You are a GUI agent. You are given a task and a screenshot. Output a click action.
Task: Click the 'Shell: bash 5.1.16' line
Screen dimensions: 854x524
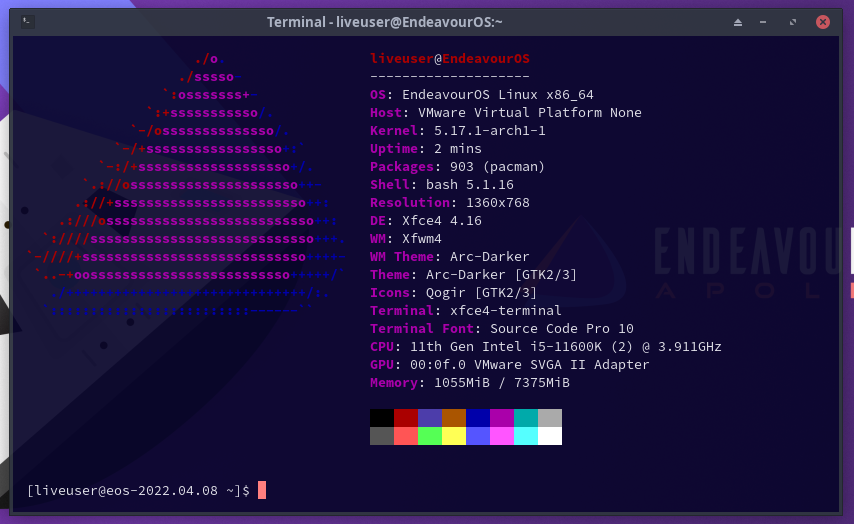tap(442, 185)
